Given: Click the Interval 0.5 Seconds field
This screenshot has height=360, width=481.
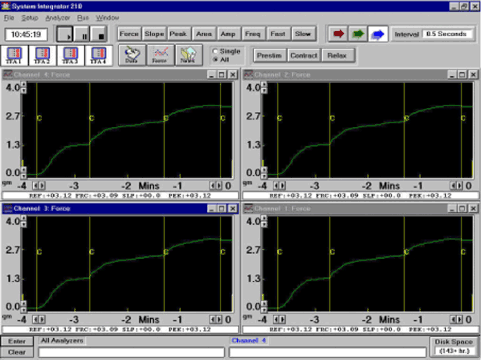Looking at the screenshot, I should (448, 34).
